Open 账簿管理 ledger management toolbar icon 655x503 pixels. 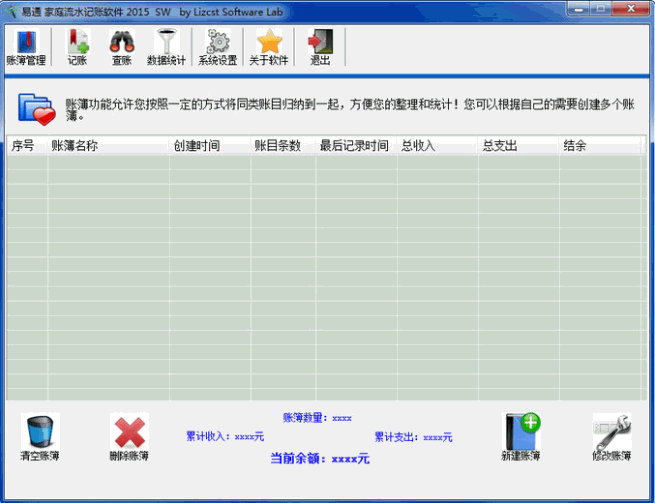[x=26, y=47]
